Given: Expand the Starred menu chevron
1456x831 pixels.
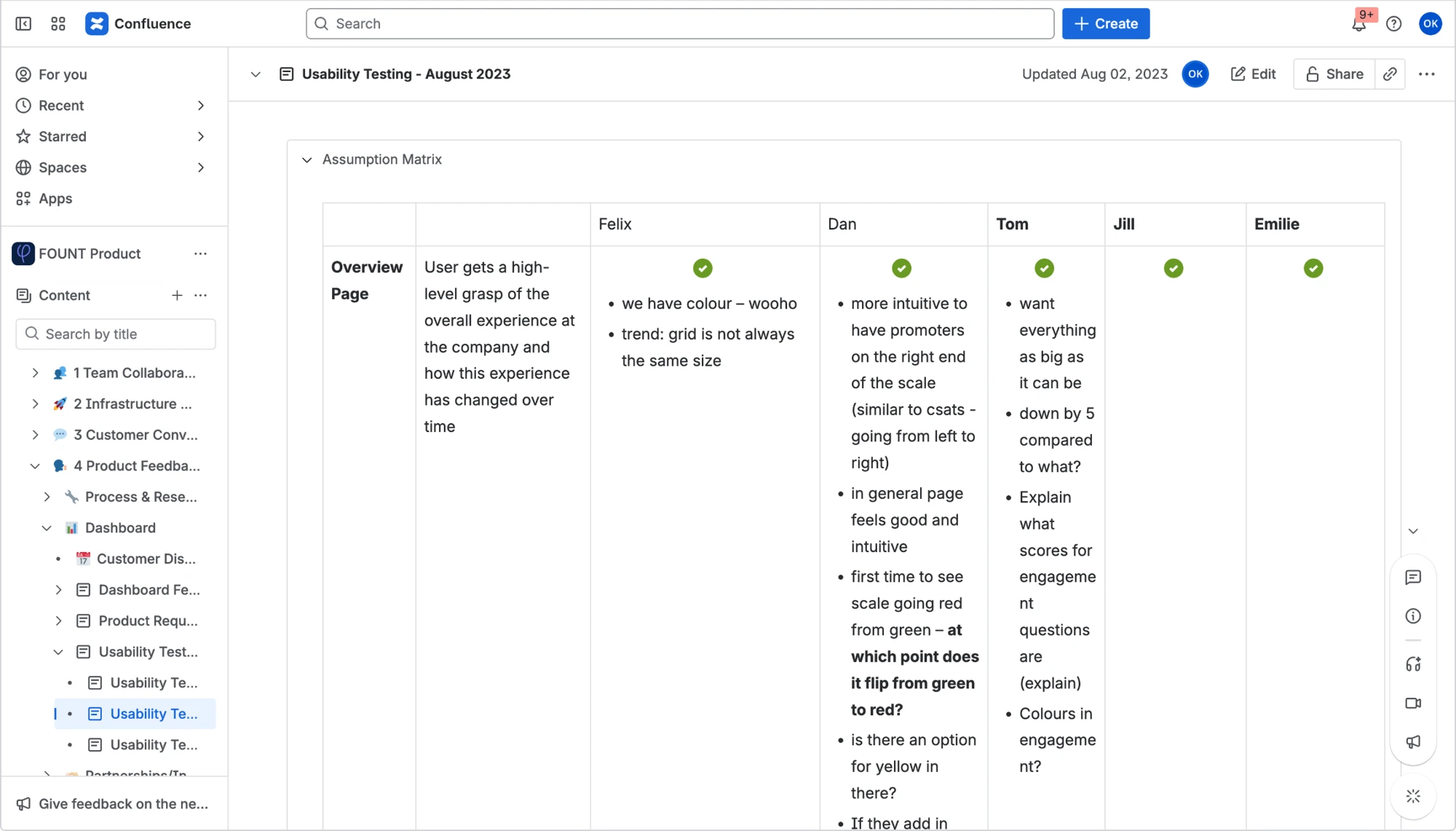Looking at the screenshot, I should point(201,137).
